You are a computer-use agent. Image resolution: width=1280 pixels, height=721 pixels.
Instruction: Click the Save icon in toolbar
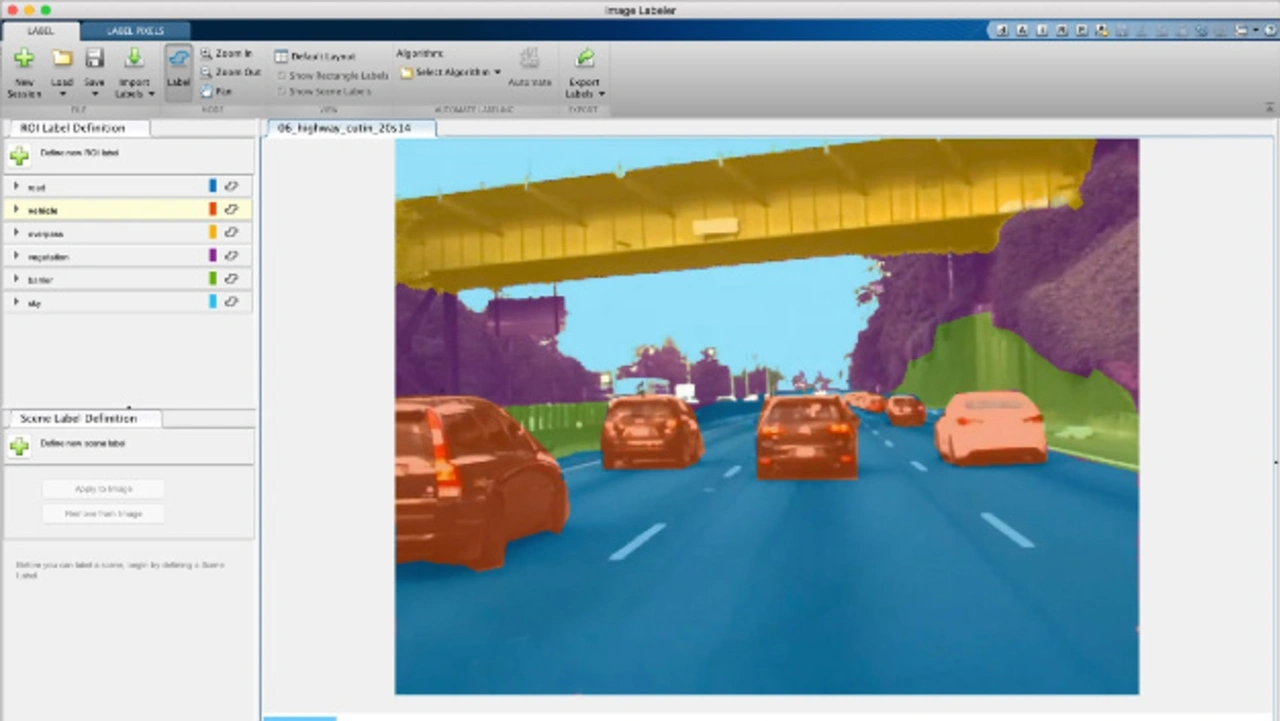pos(94,59)
